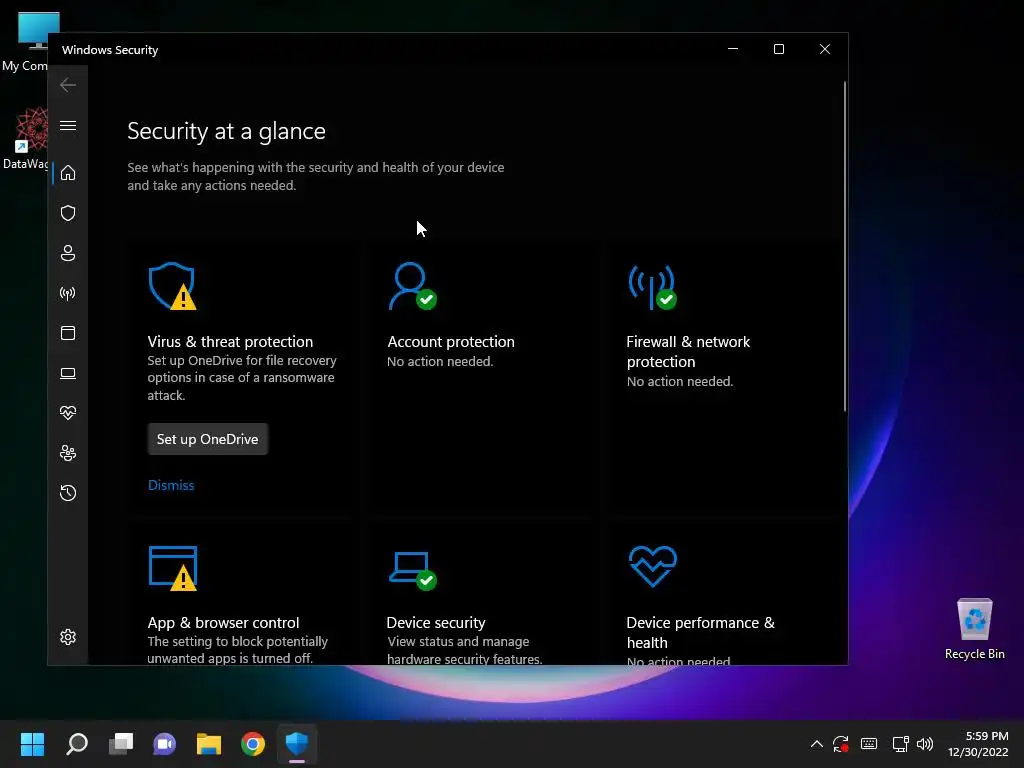The width and height of the screenshot is (1024, 768).
Task: Open Settings gear in Windows Security sidebar
Action: point(68,637)
